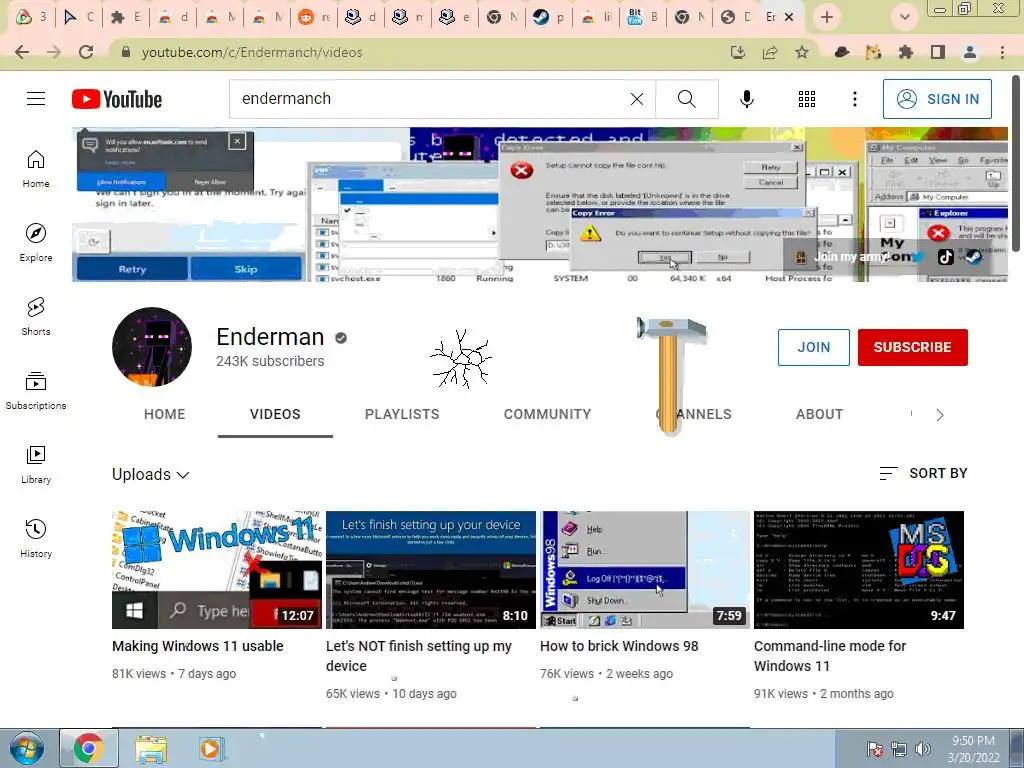Screen dimensions: 1024x768
Task: Switch to the HOME channel tab
Action: [x=165, y=414]
